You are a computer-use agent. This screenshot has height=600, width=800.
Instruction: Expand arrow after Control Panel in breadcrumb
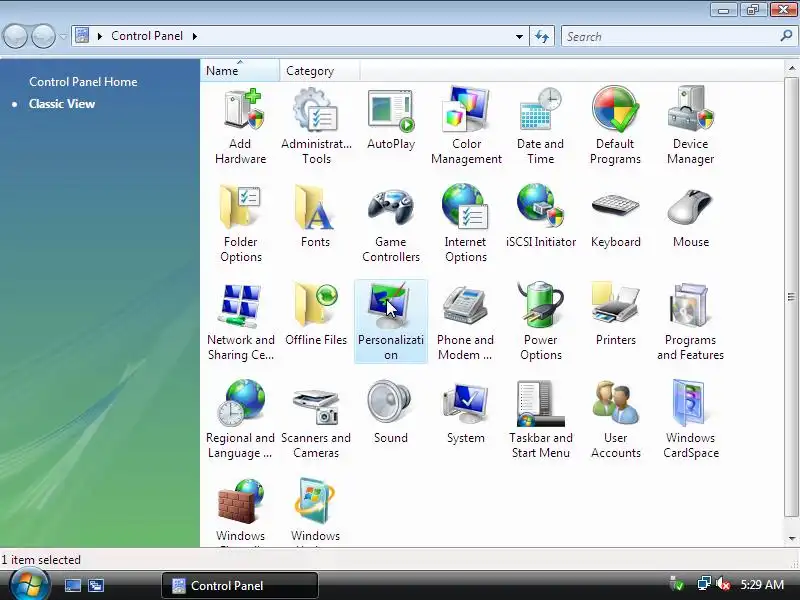(194, 36)
